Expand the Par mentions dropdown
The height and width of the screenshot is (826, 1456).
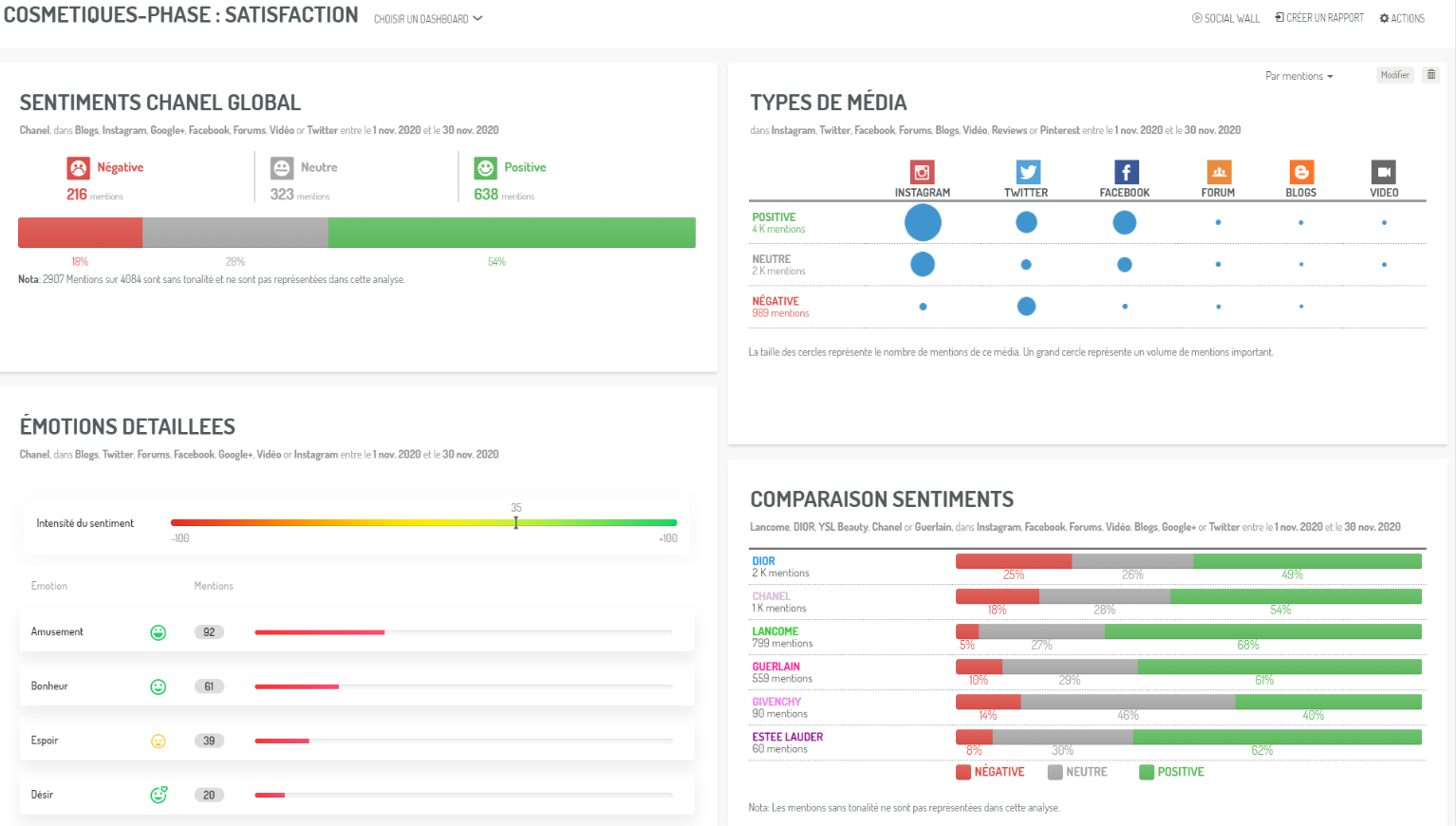click(1298, 76)
